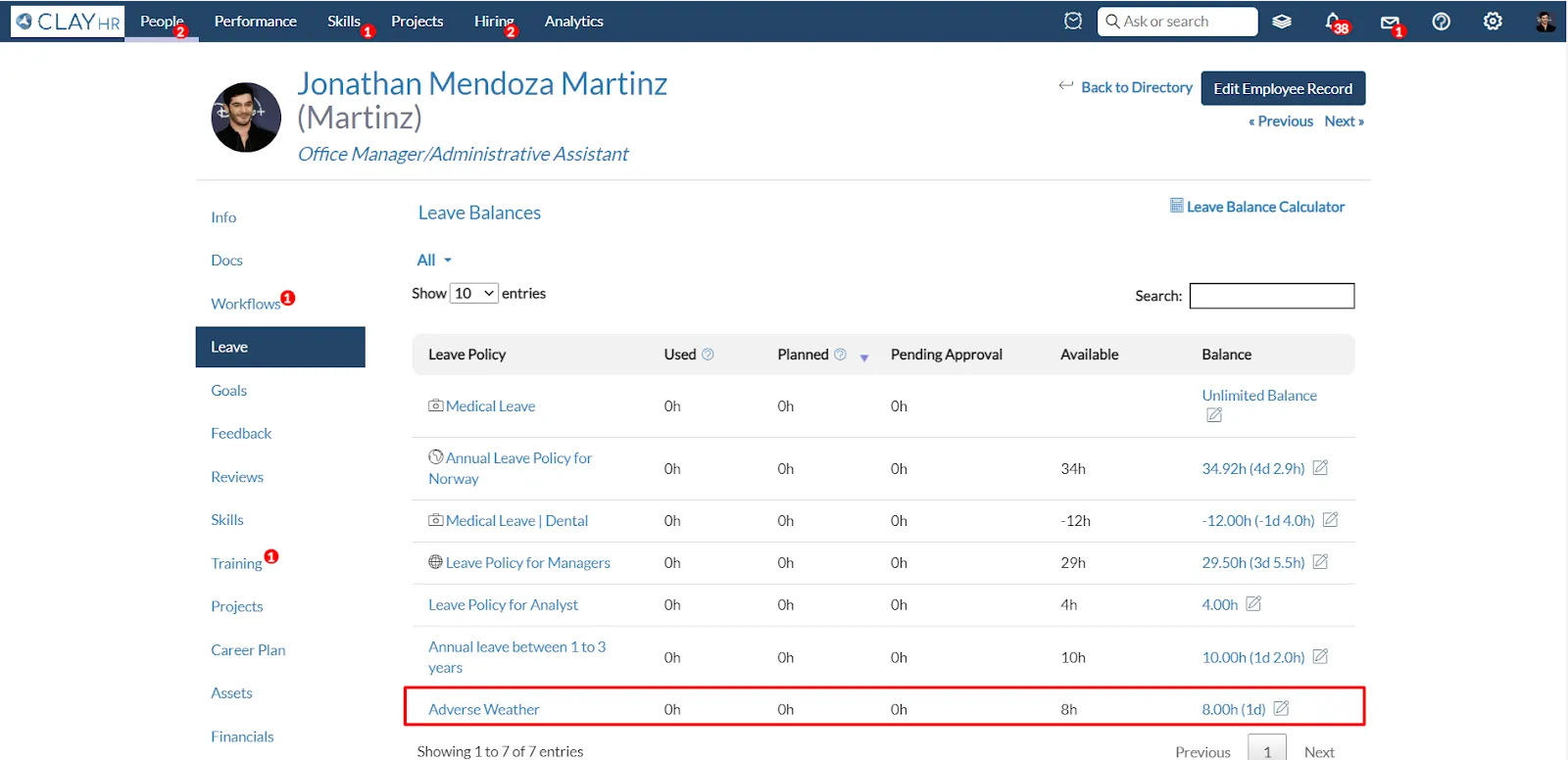Open the help question mark icon

(1441, 22)
